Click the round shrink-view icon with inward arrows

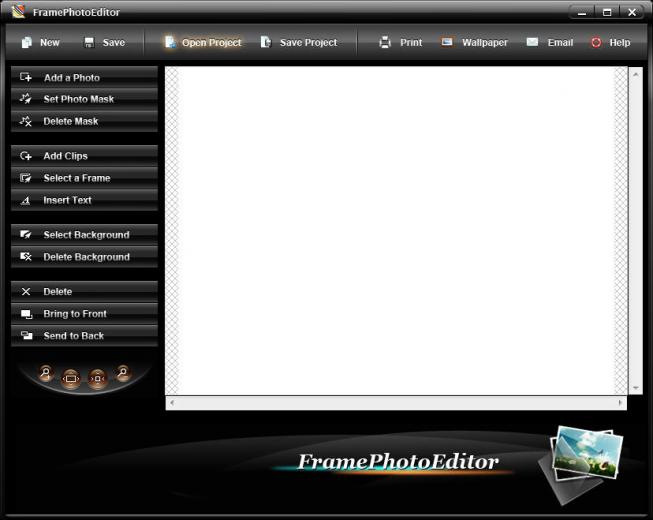coord(97,378)
